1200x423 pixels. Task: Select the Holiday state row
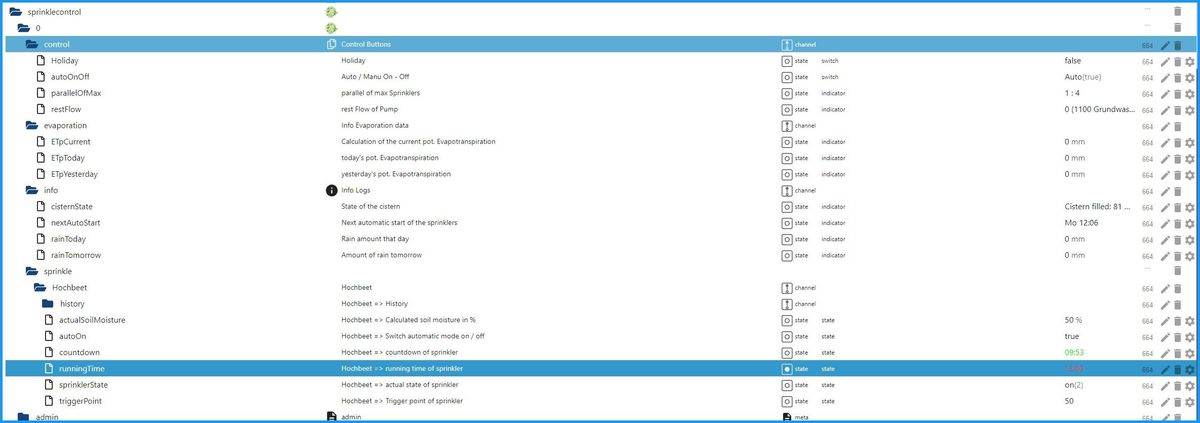pyautogui.click(x=600, y=61)
